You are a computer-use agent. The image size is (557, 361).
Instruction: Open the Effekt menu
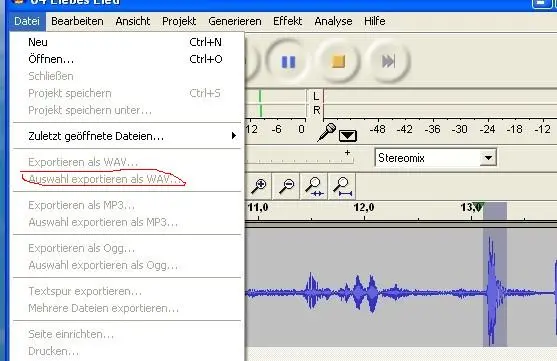point(288,21)
